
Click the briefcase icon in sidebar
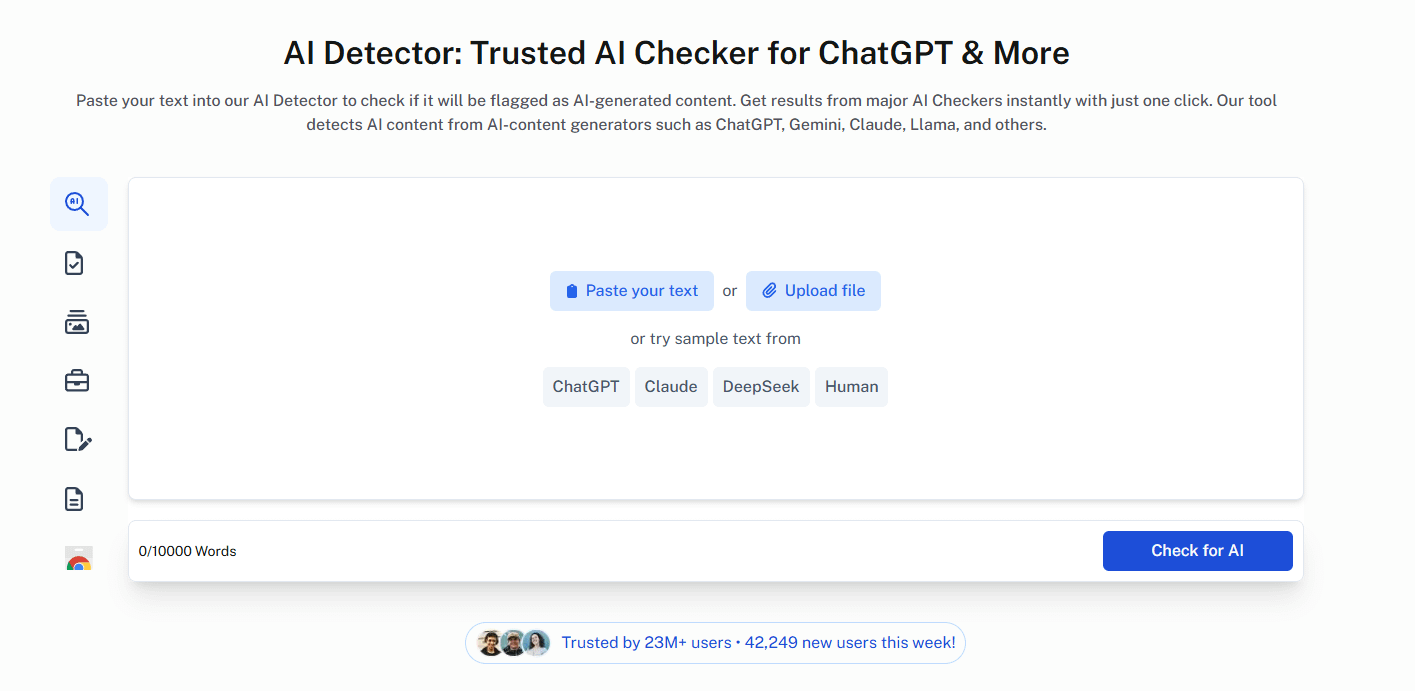(x=77, y=381)
